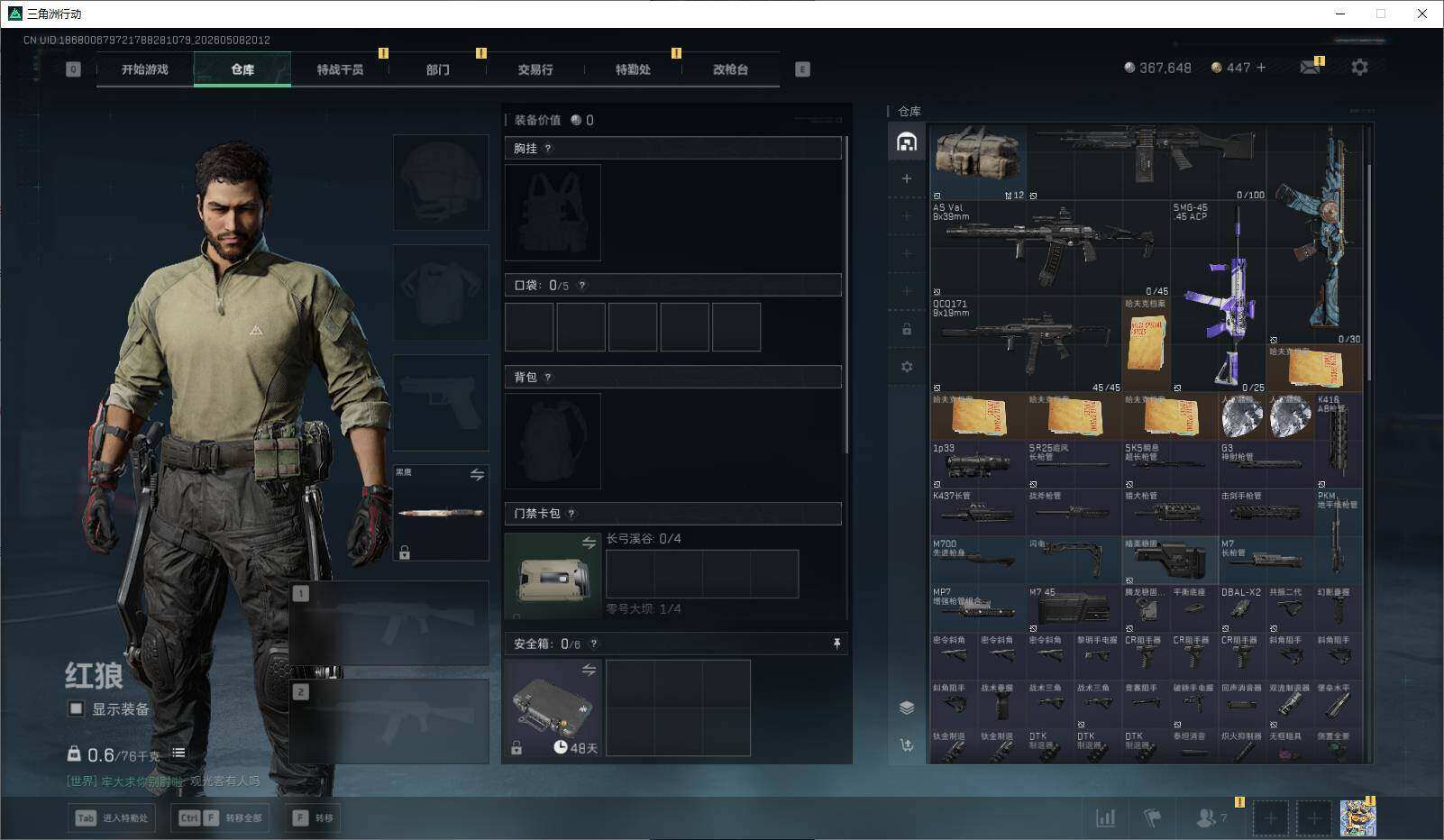This screenshot has width=1444, height=840.
Task: Click the swap icon on the safe box
Action: pyautogui.click(x=589, y=670)
